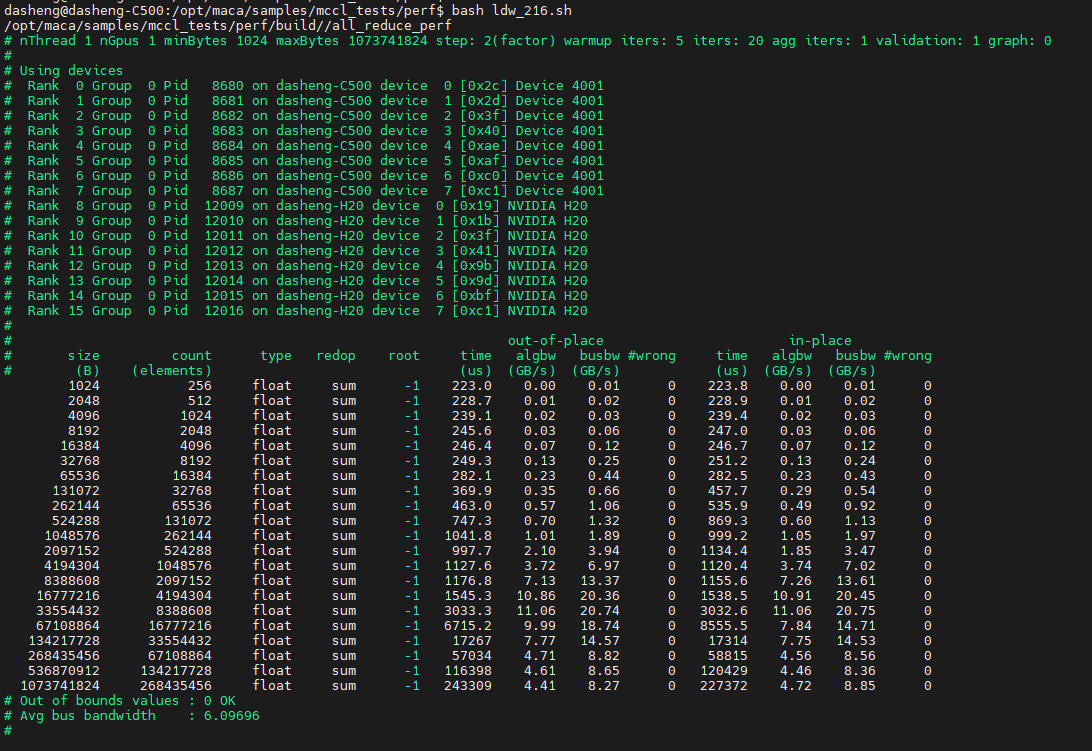Select device address '[0x2c]'
Image resolution: width=1092 pixels, height=751 pixels.
point(484,86)
